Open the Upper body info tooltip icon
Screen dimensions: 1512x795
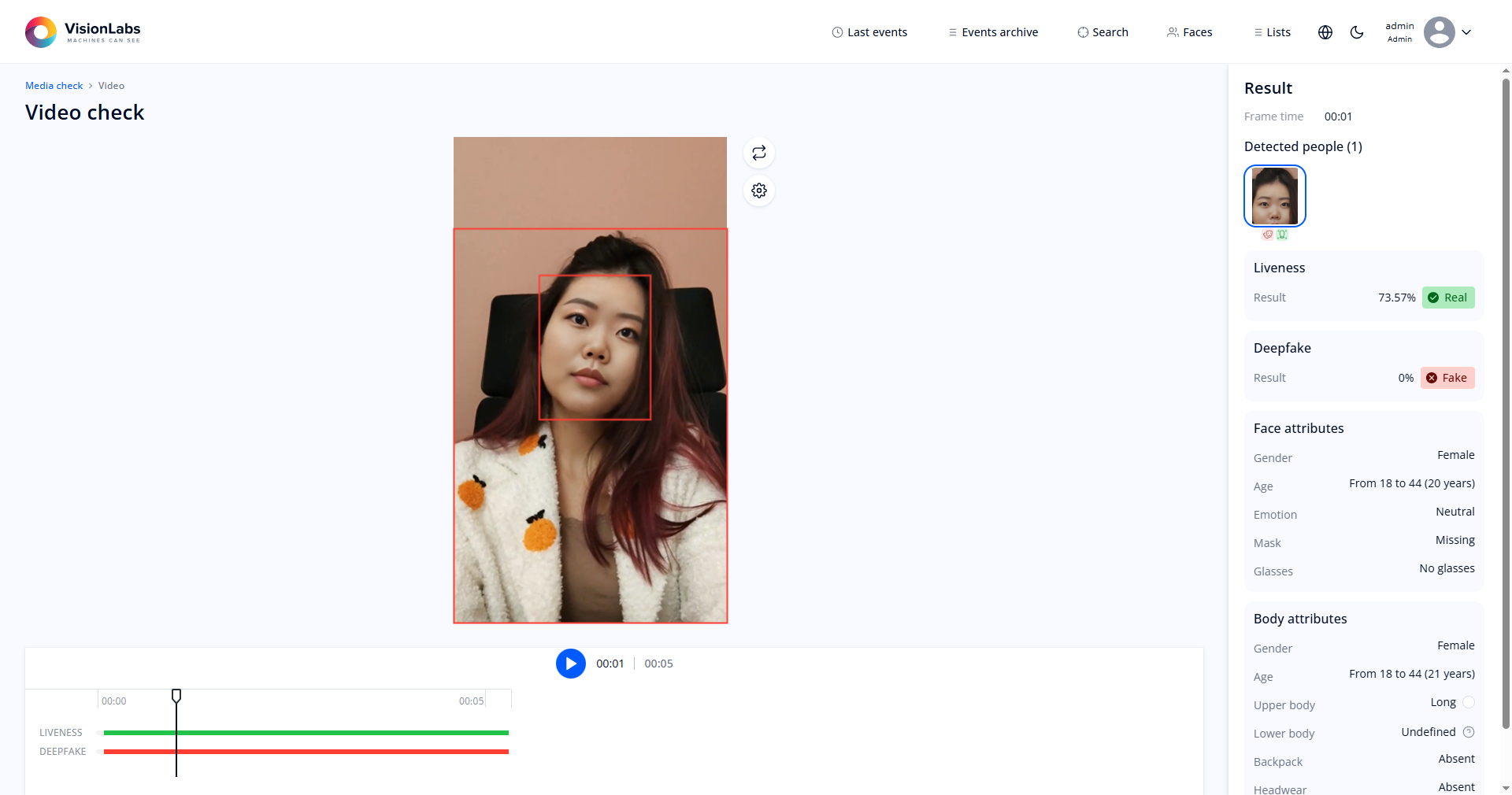point(1469,702)
